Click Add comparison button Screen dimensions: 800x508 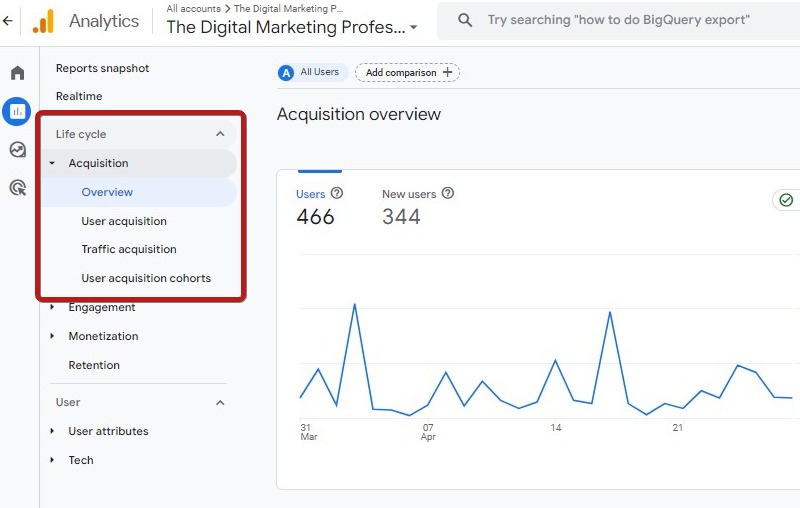coord(408,72)
